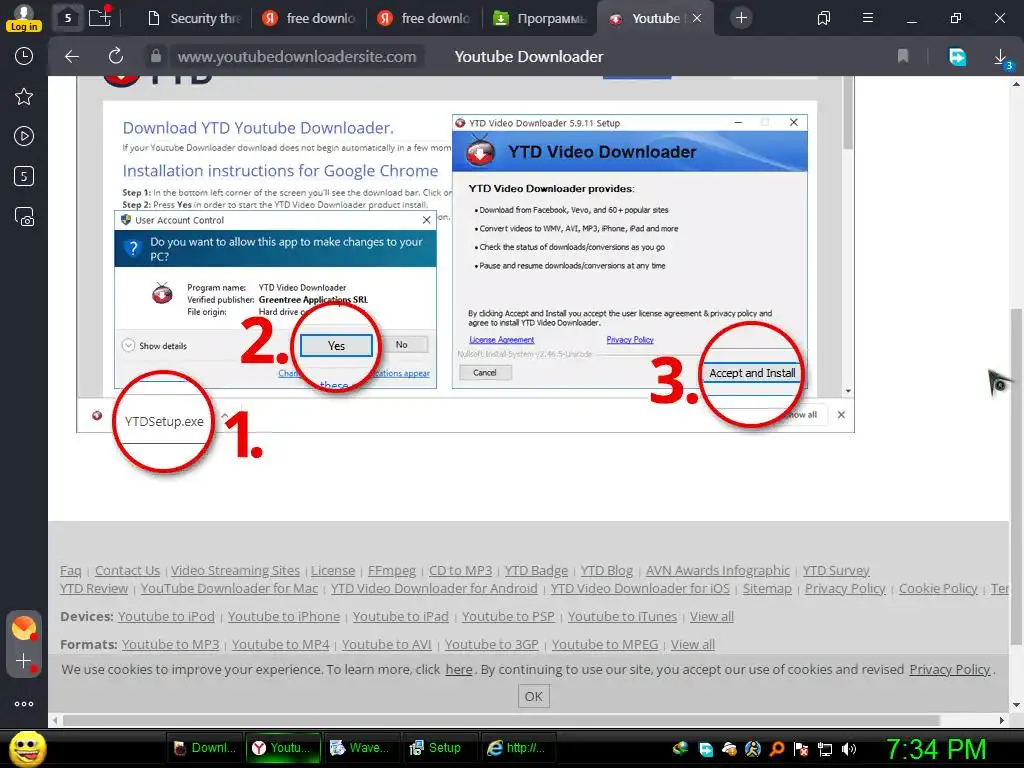Click the site security lock icon
This screenshot has width=1024, height=768.
[155, 56]
